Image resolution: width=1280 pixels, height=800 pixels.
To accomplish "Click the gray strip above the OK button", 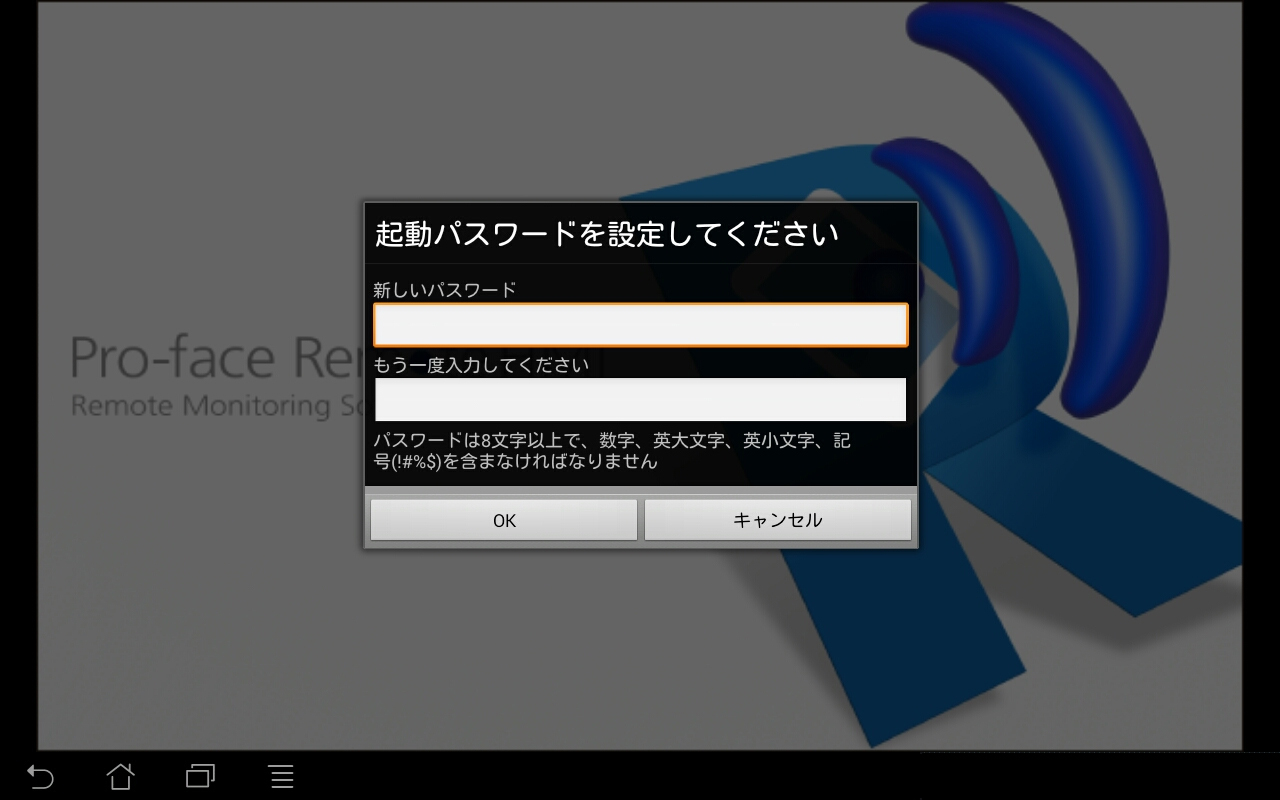I will coord(640,491).
